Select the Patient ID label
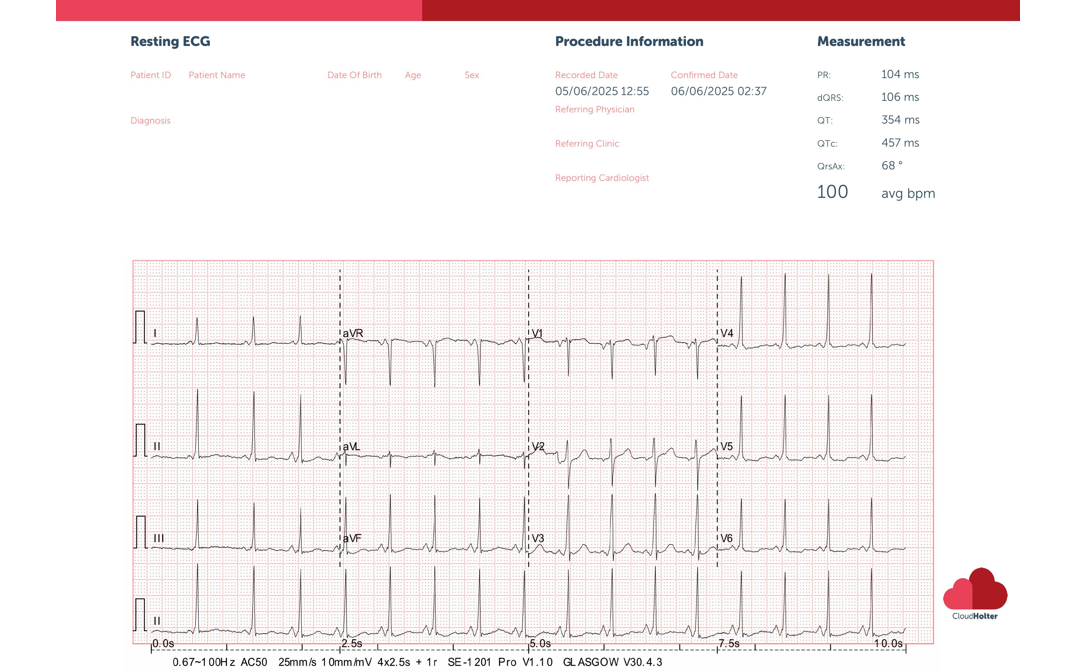 point(150,75)
